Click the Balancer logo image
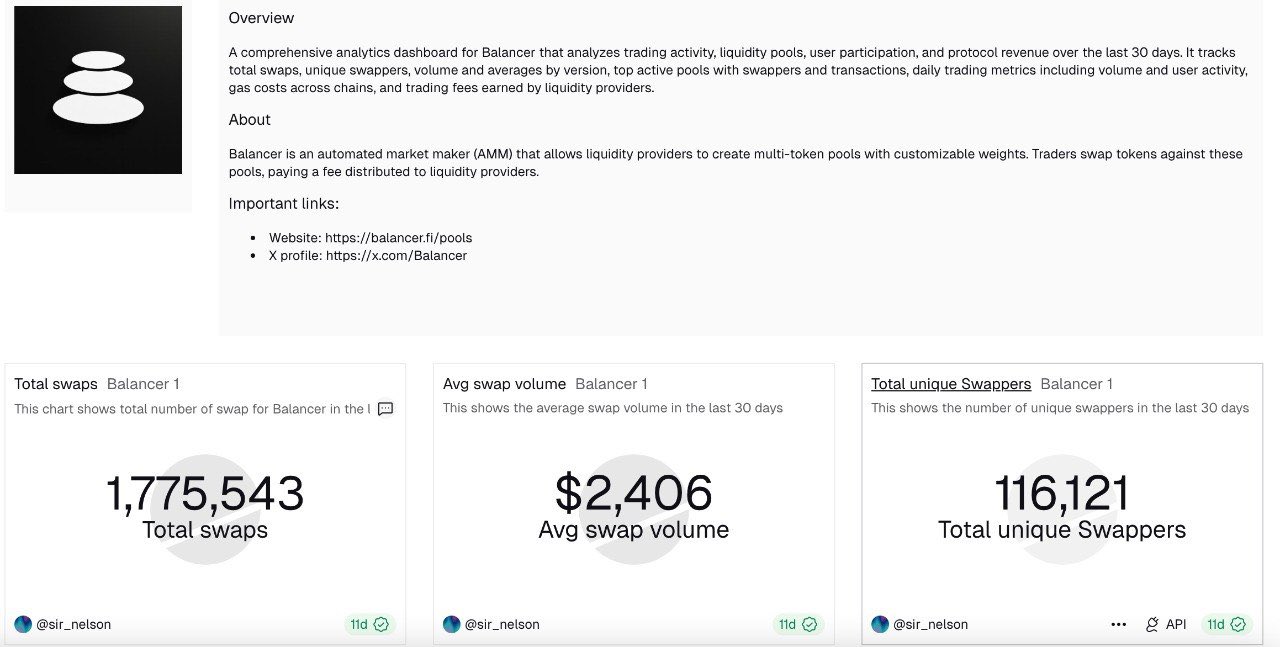Image resolution: width=1280 pixels, height=647 pixels. 98,90
